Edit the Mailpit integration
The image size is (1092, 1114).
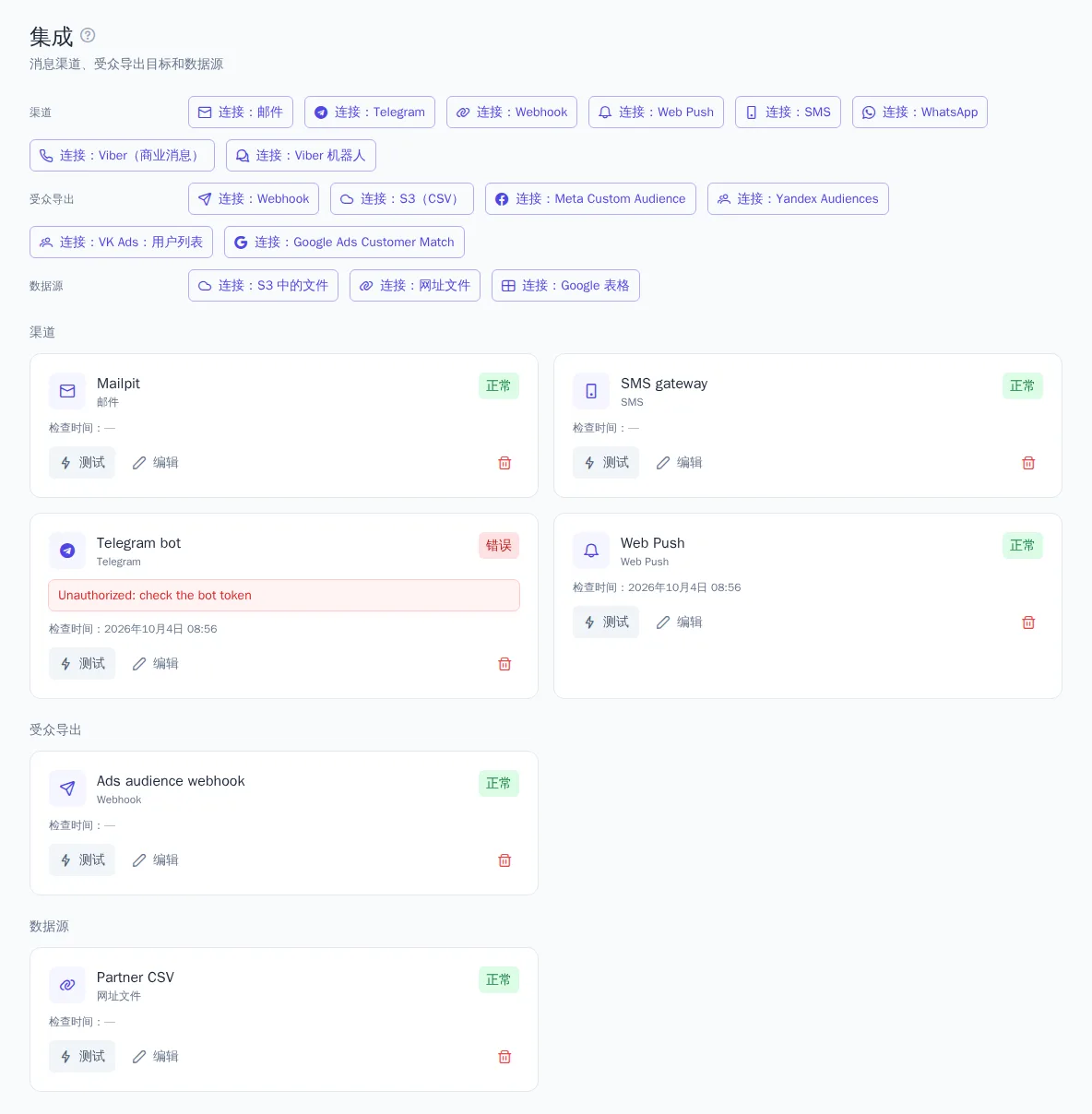tap(155, 463)
